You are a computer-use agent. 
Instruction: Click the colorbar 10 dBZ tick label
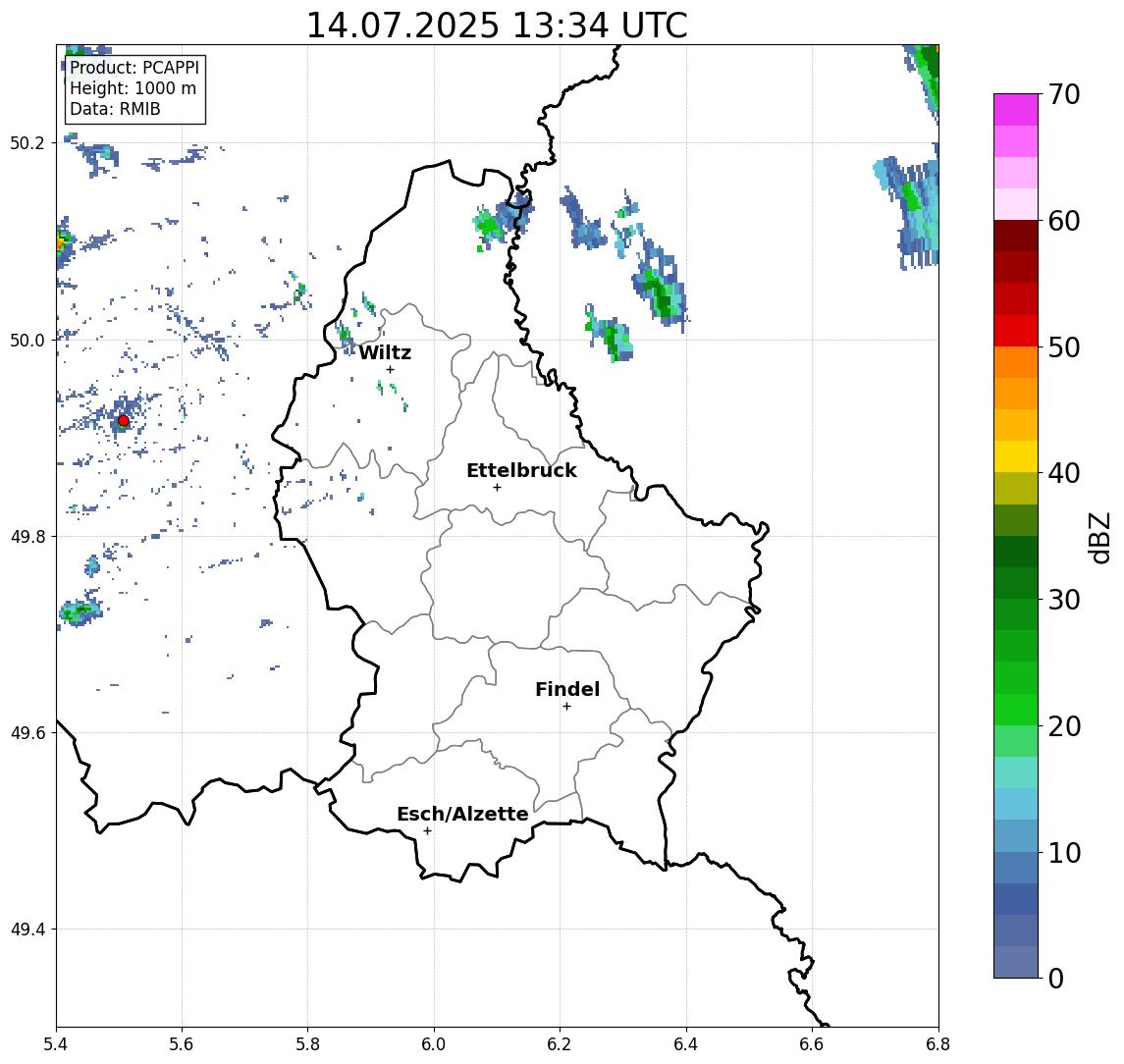click(x=1064, y=852)
